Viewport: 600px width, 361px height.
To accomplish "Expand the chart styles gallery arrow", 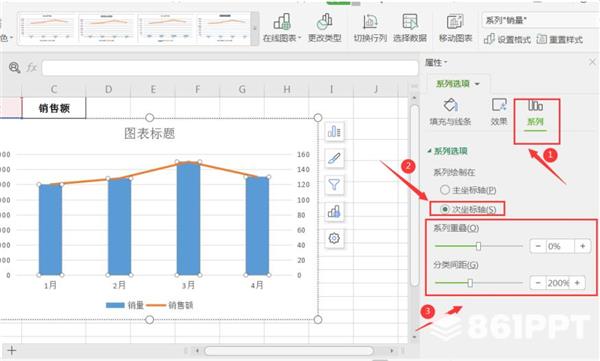I will [254, 28].
